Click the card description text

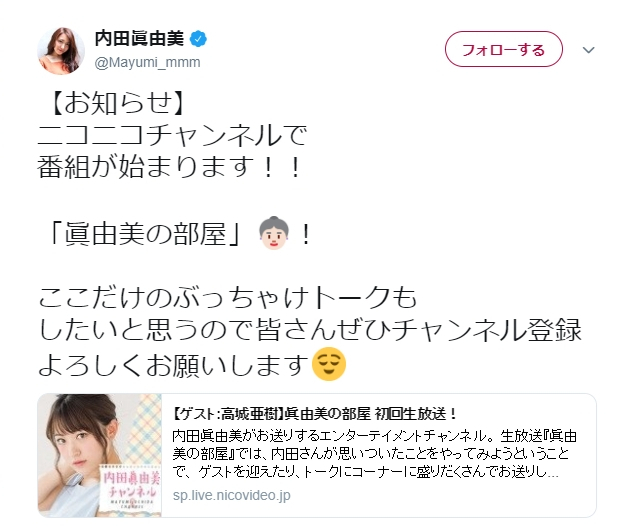pyautogui.click(x=374, y=454)
